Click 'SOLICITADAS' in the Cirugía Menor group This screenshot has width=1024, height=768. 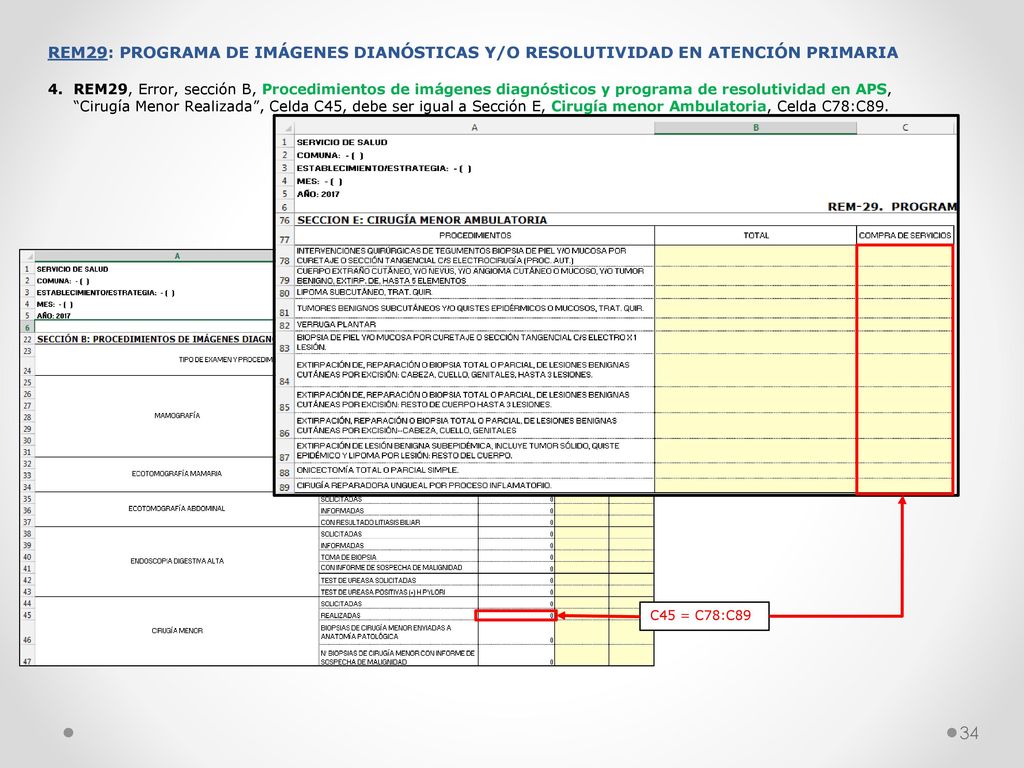pyautogui.click(x=398, y=603)
